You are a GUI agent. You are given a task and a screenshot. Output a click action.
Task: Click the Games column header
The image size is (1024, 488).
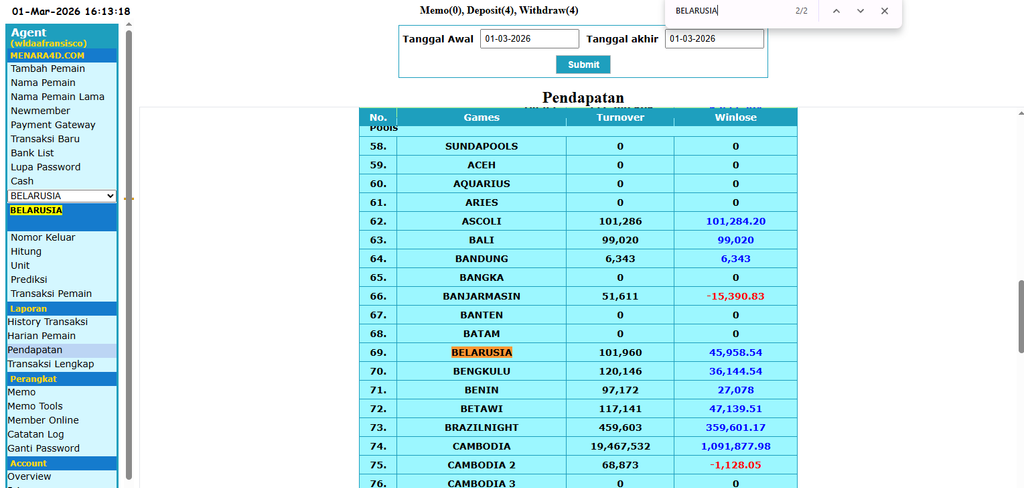point(481,118)
